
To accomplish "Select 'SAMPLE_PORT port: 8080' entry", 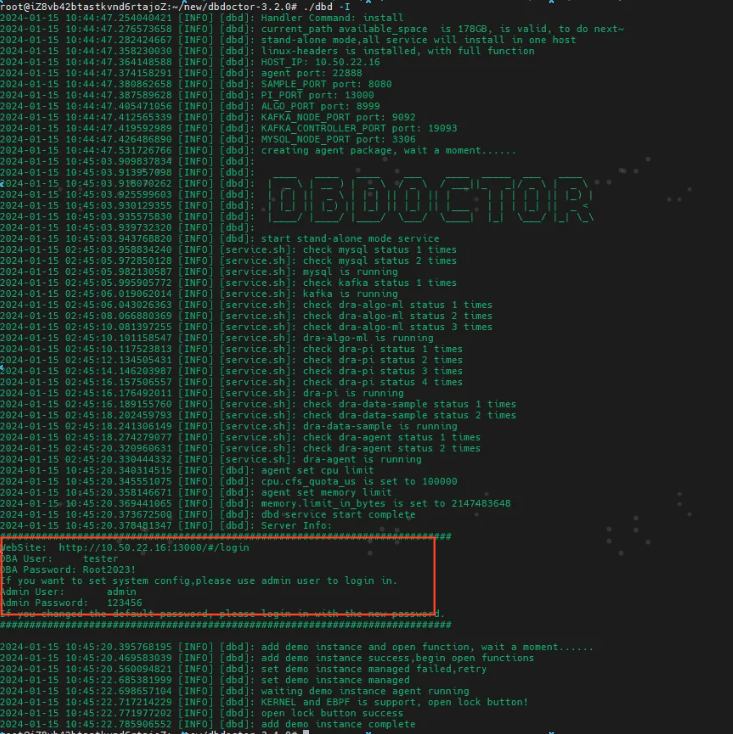I will [326, 84].
